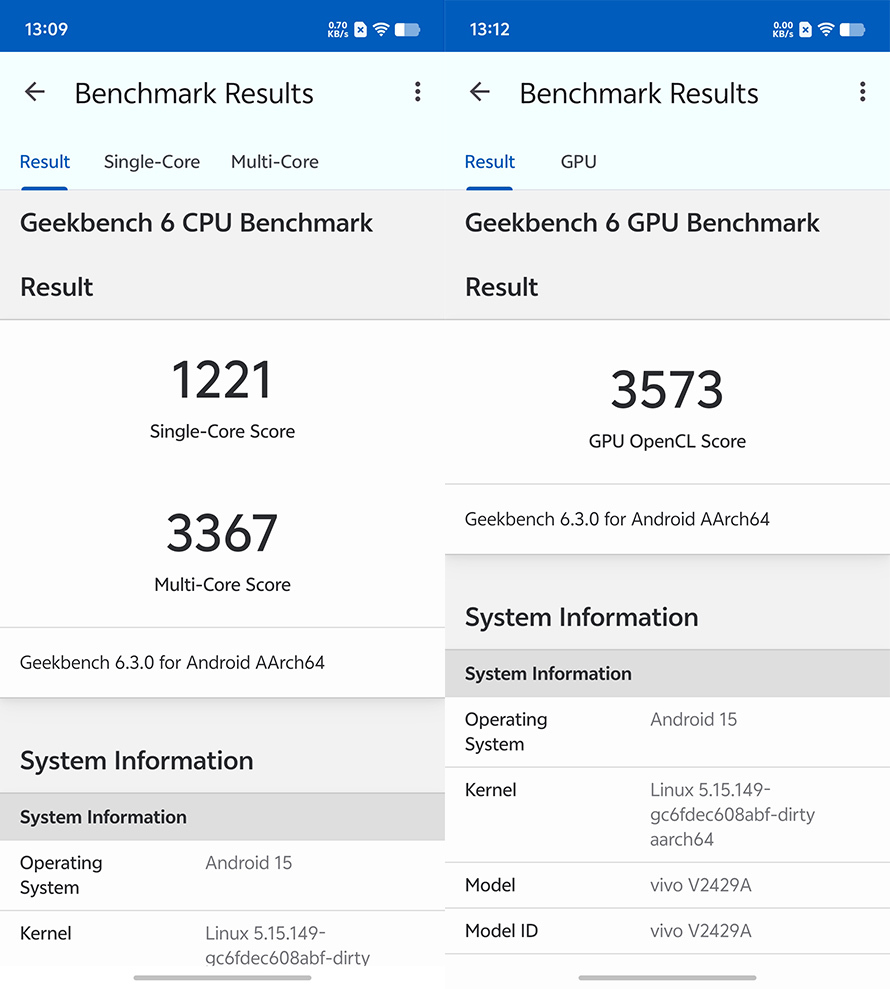Tap network speed indicator in right status bar
This screenshot has width=890, height=989.
pyautogui.click(x=783, y=29)
